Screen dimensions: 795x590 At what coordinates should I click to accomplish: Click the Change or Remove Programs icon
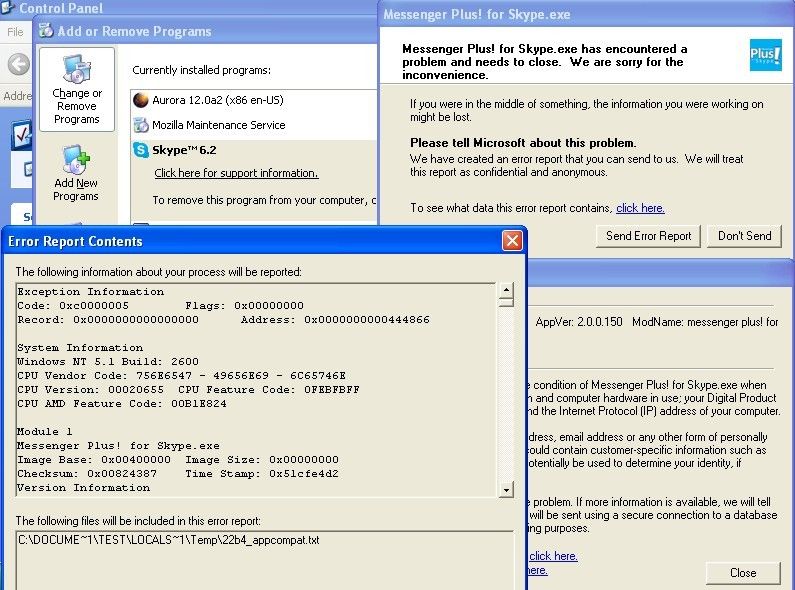[x=77, y=69]
